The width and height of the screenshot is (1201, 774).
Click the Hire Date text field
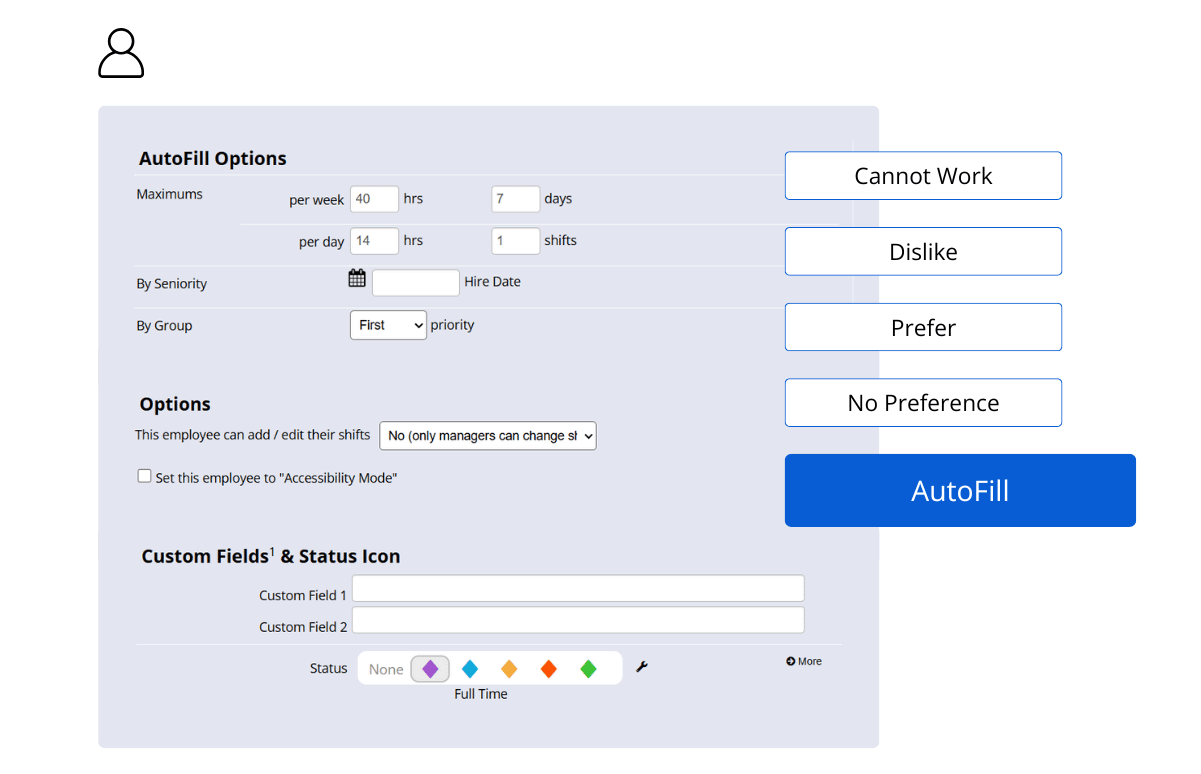coord(416,282)
